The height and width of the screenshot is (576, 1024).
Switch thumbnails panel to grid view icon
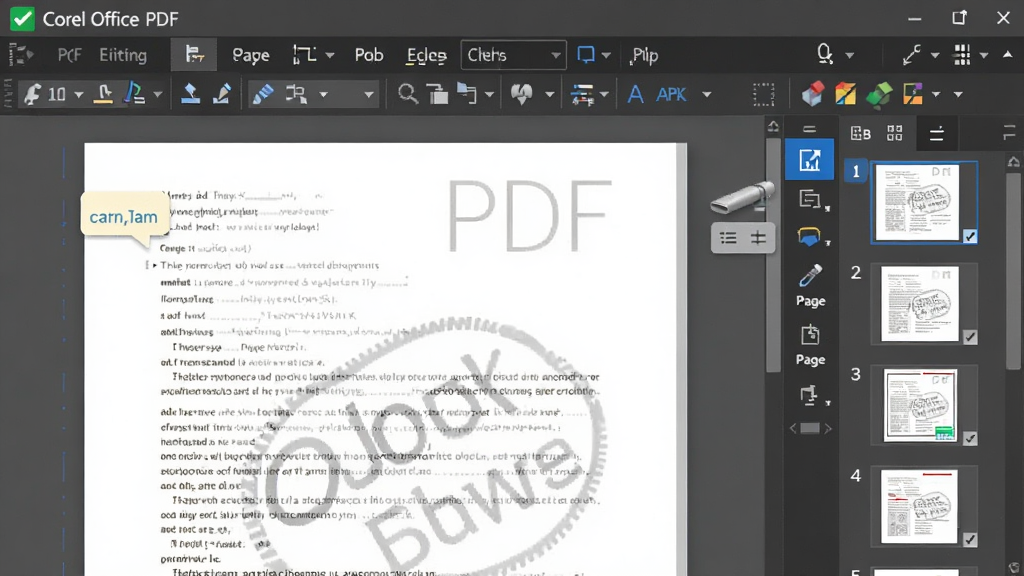coord(895,133)
